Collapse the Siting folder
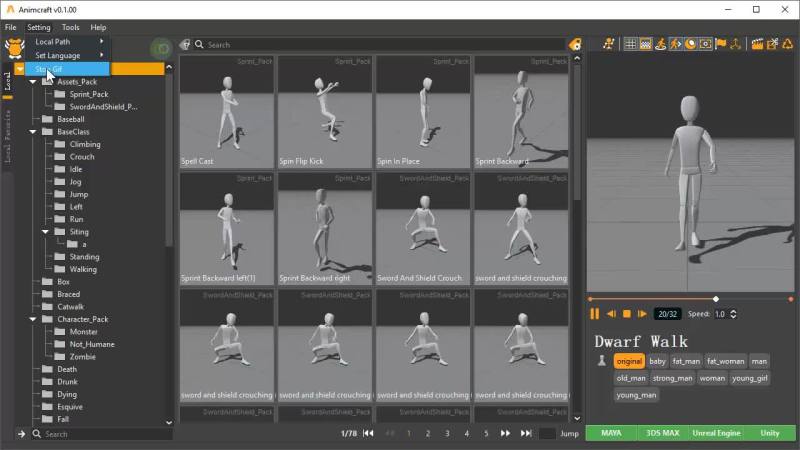This screenshot has width=800, height=450. tap(45, 232)
